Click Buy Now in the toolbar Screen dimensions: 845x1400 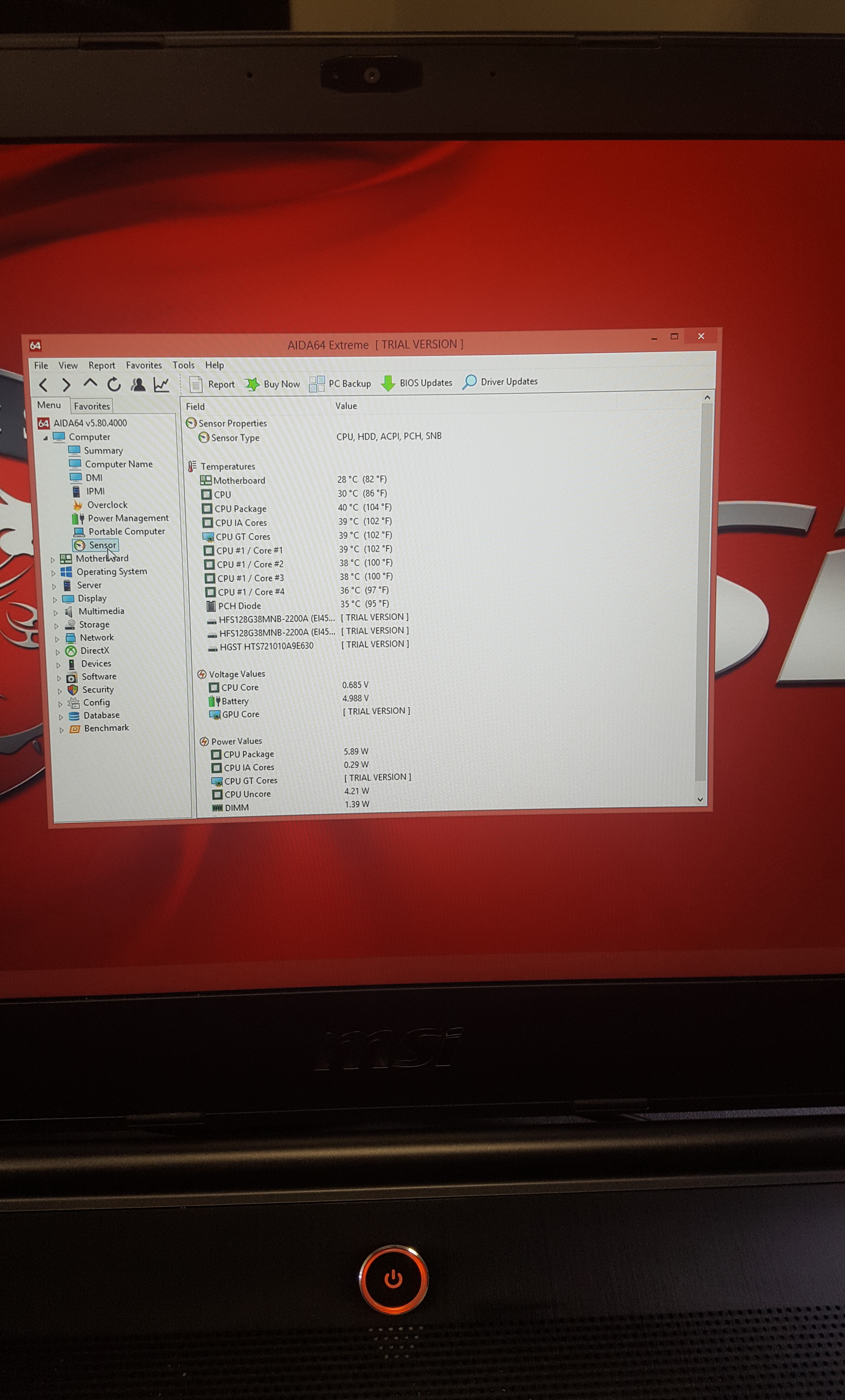tap(273, 384)
